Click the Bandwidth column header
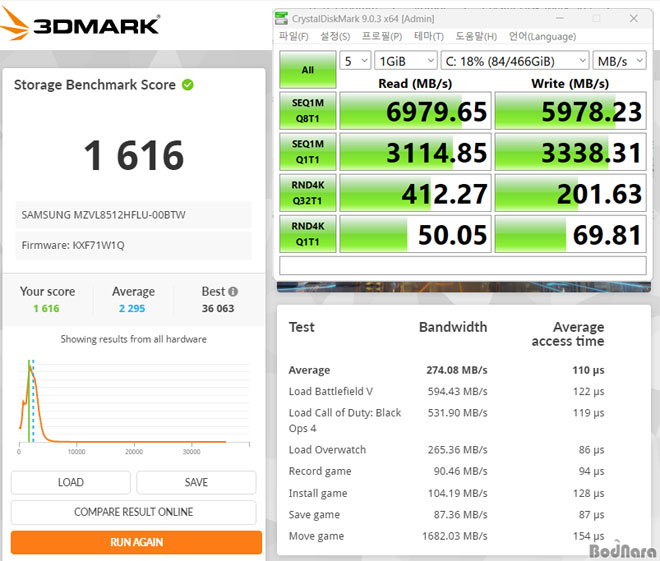 click(x=453, y=327)
